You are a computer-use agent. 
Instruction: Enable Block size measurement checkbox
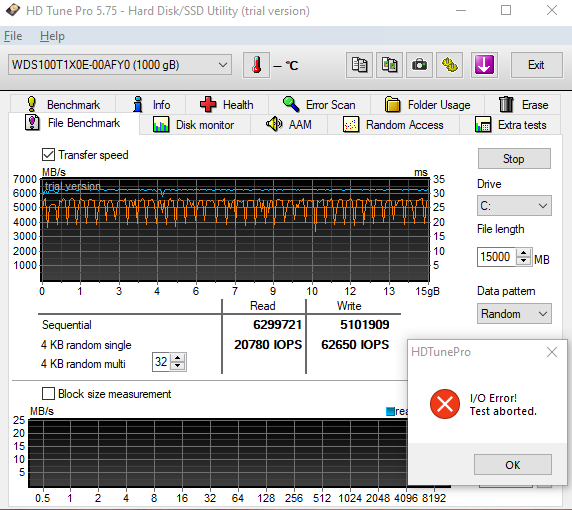click(x=49, y=394)
